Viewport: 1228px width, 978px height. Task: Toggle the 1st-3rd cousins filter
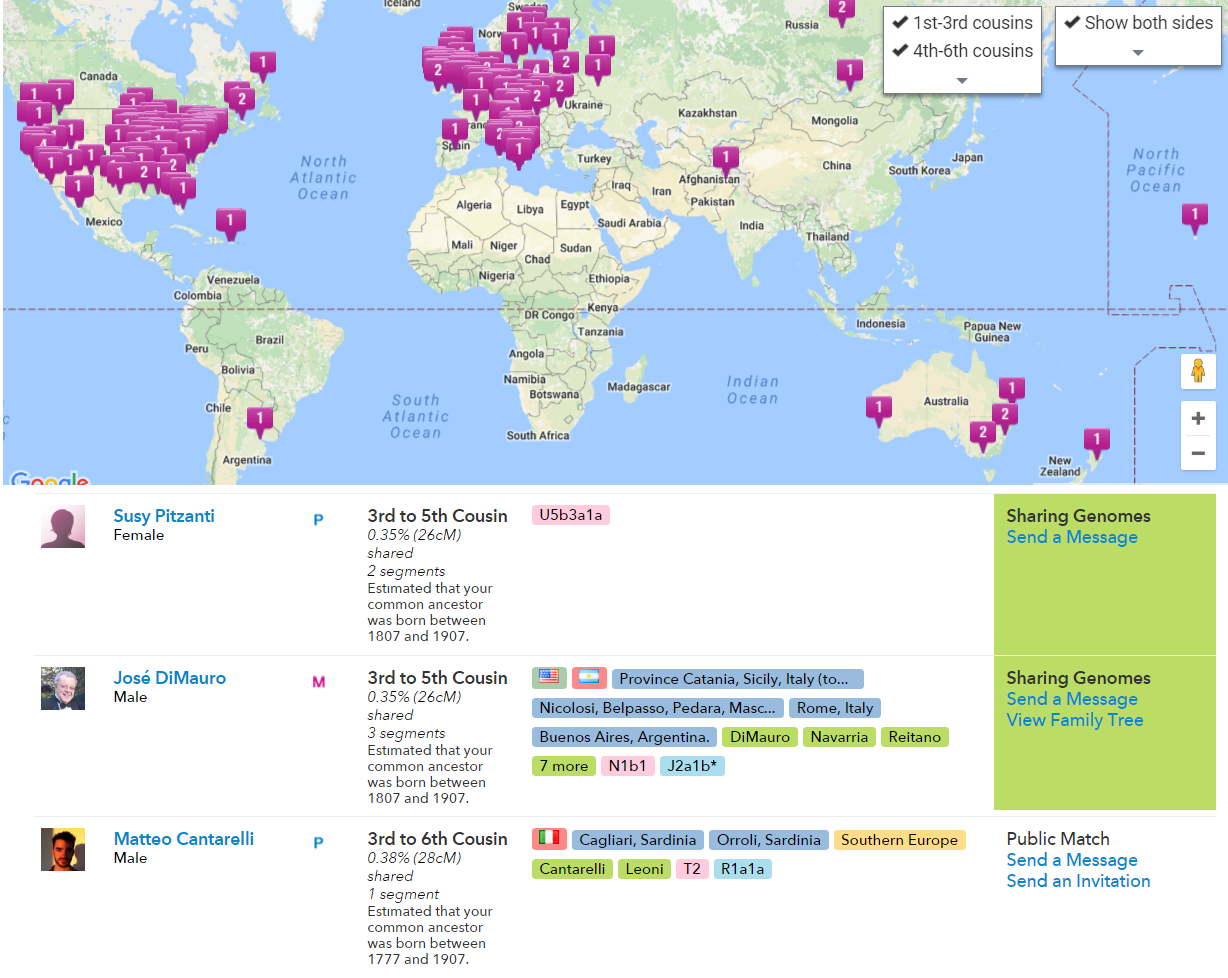(962, 23)
